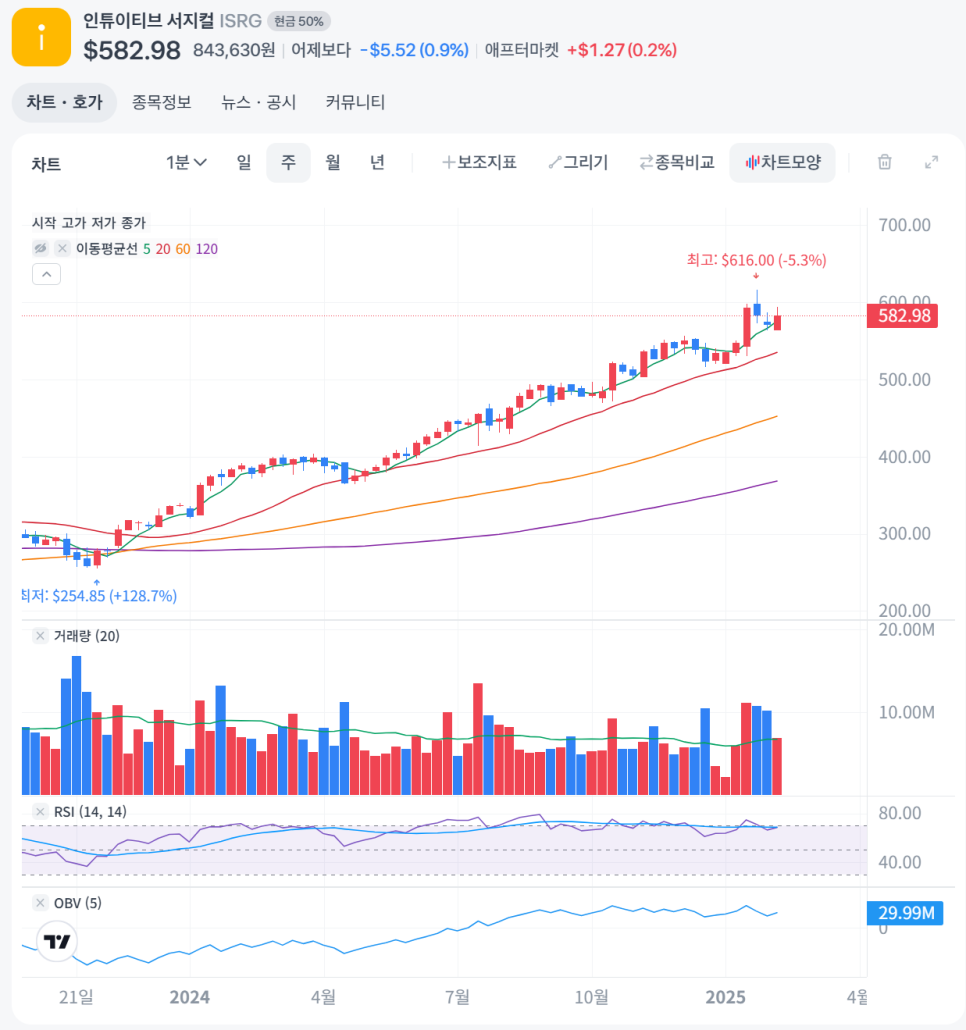
Task: Close the OBV (5) indicator
Action: pyautogui.click(x=40, y=903)
